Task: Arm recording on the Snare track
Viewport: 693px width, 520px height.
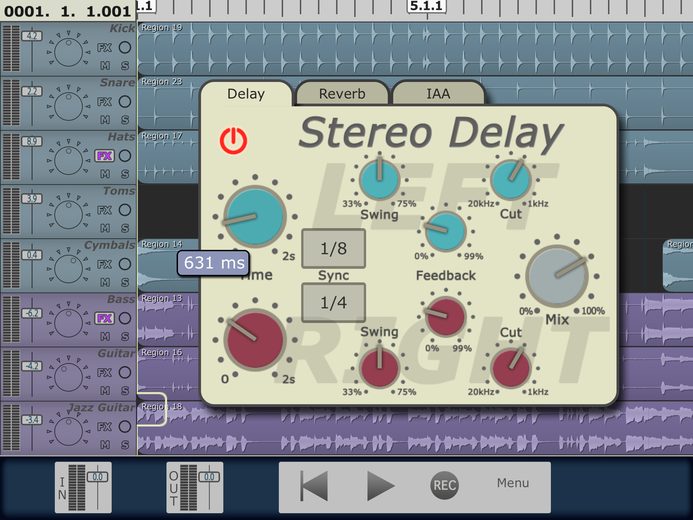Action: (125, 102)
